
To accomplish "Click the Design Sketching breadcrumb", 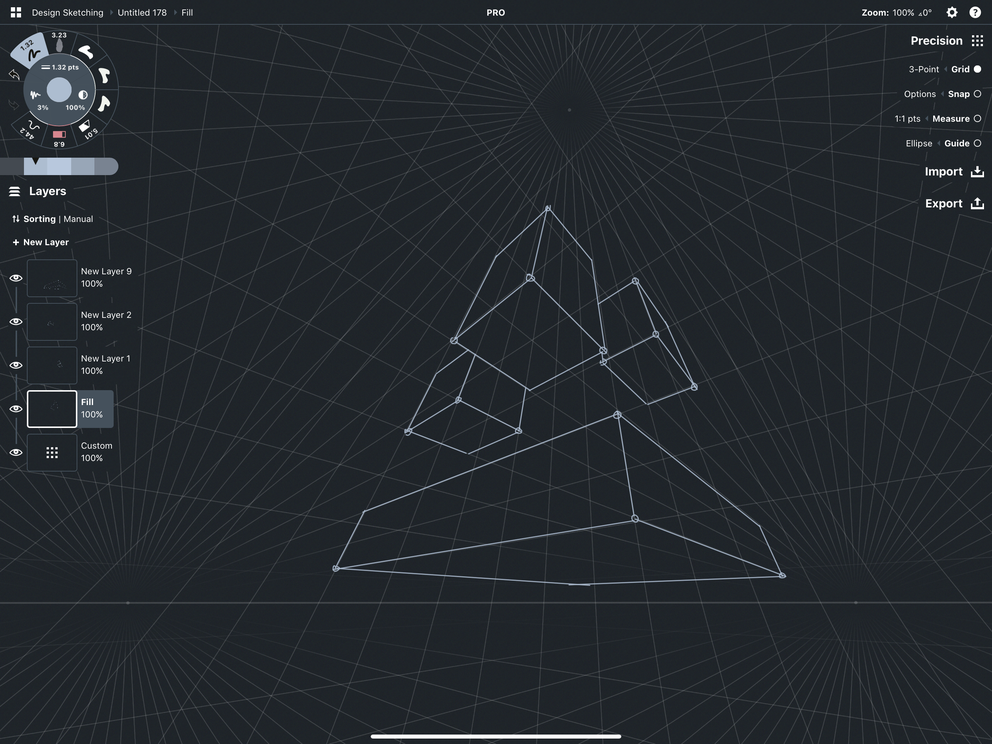I will click(66, 11).
